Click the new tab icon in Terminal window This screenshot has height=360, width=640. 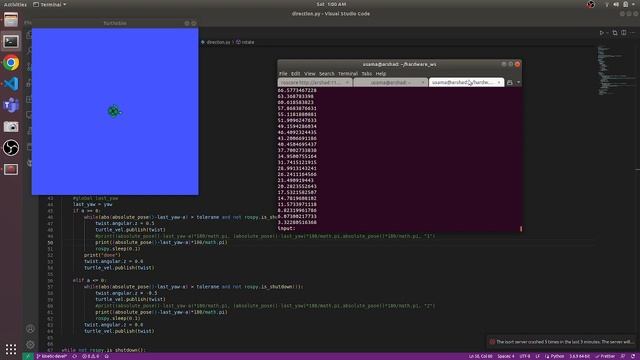point(510,82)
